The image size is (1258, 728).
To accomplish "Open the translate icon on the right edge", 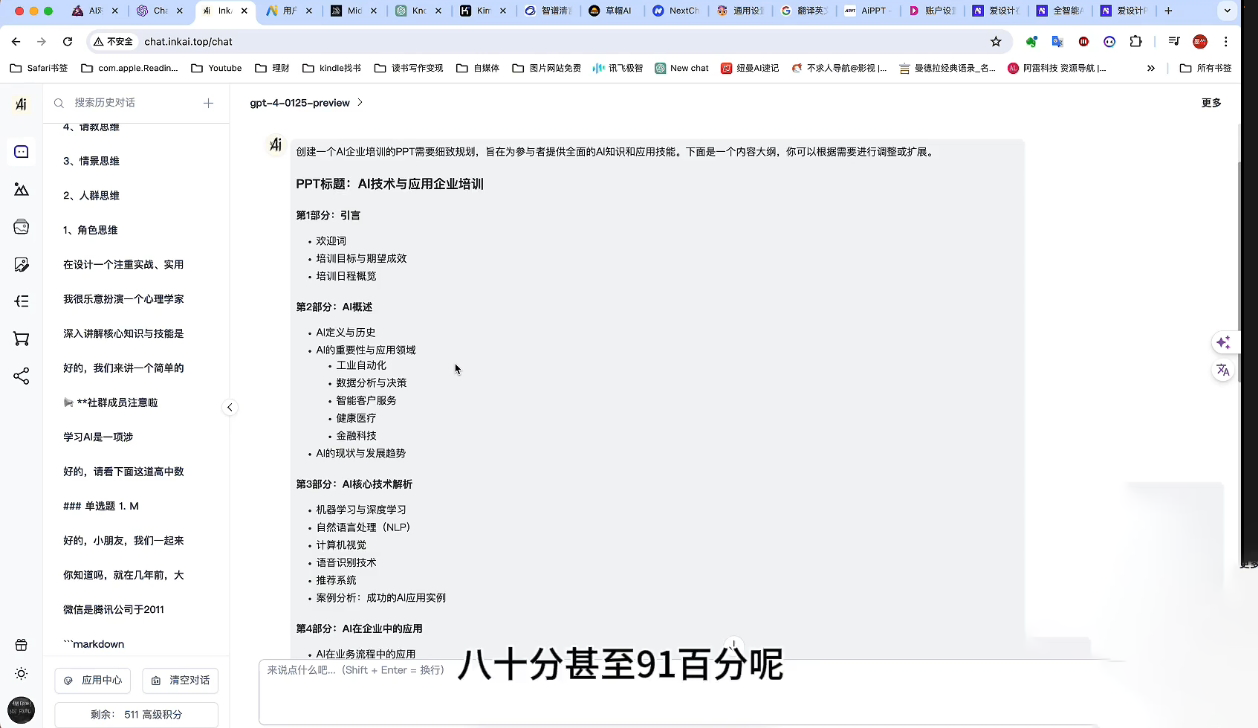I will pos(1223,370).
